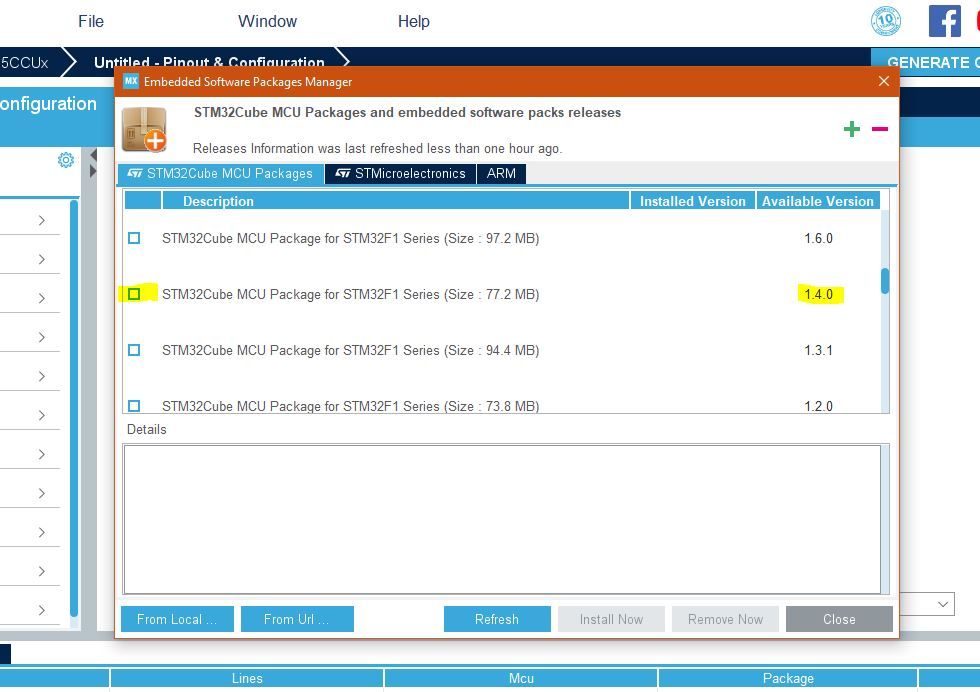Click the Details label below the list
980x692 pixels.
147,429
